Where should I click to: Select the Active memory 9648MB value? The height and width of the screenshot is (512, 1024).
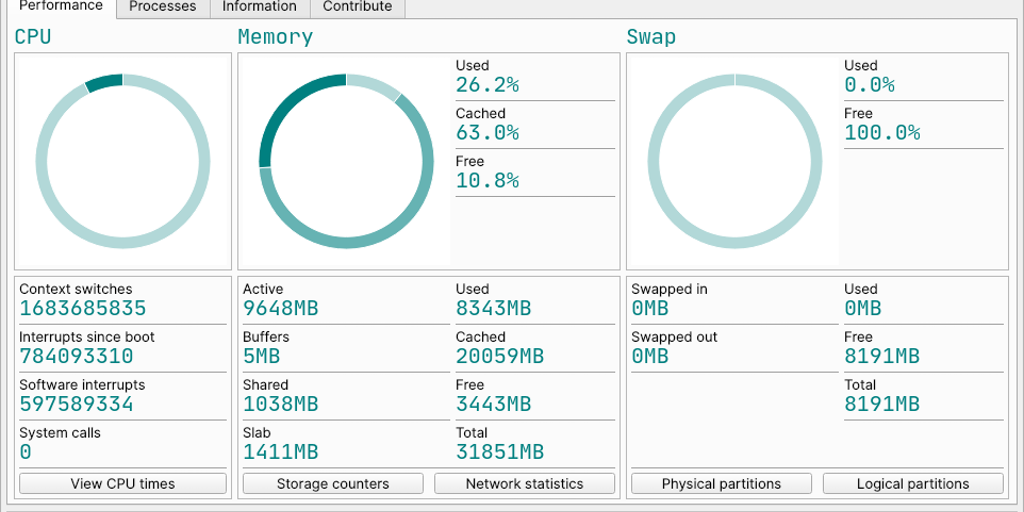coord(280,308)
